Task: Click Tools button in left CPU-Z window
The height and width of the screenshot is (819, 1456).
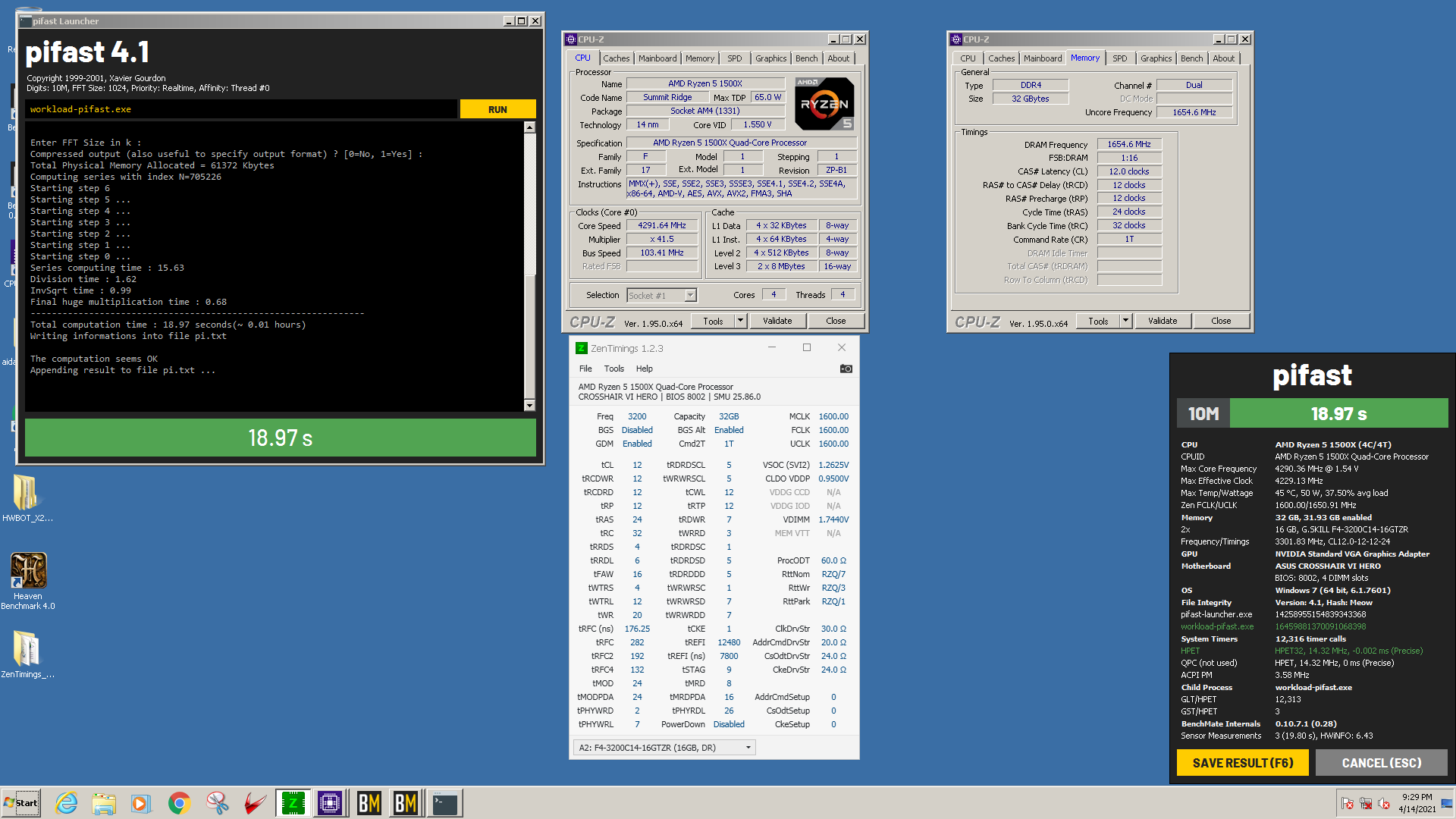Action: coord(713,322)
